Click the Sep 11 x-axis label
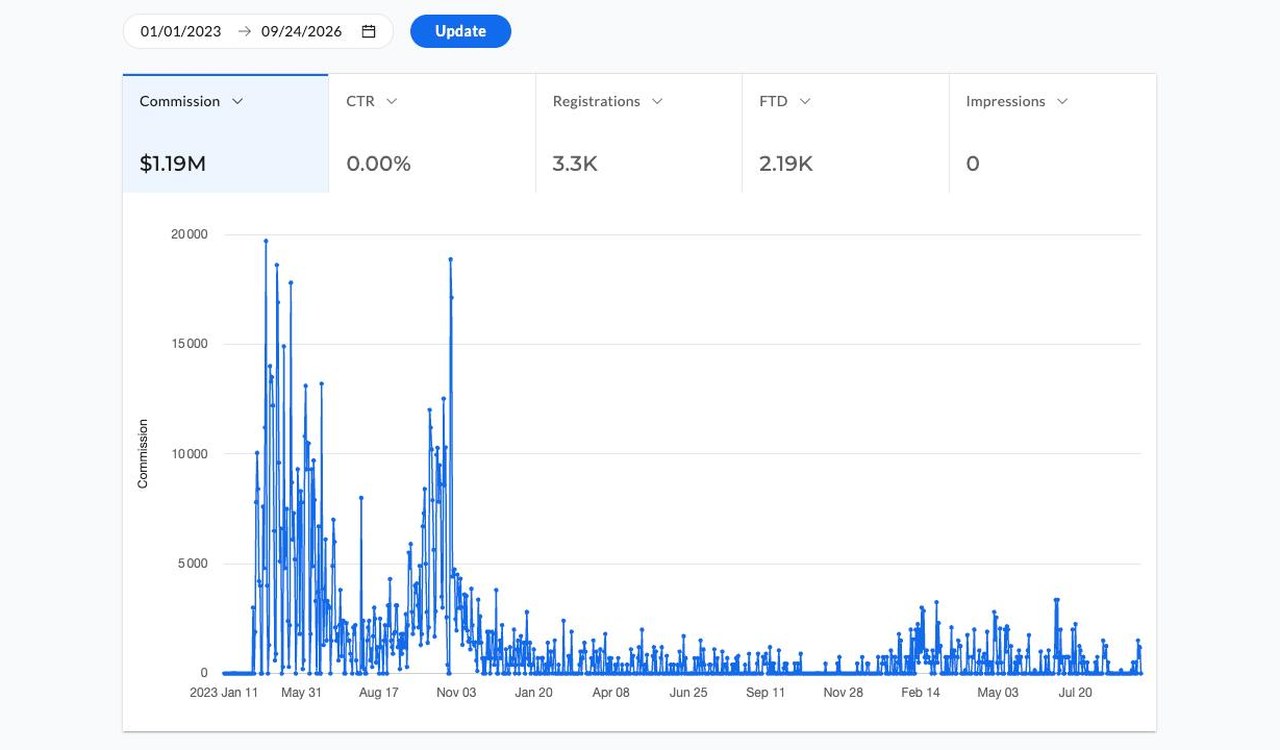The image size is (1280, 750). tap(765, 692)
